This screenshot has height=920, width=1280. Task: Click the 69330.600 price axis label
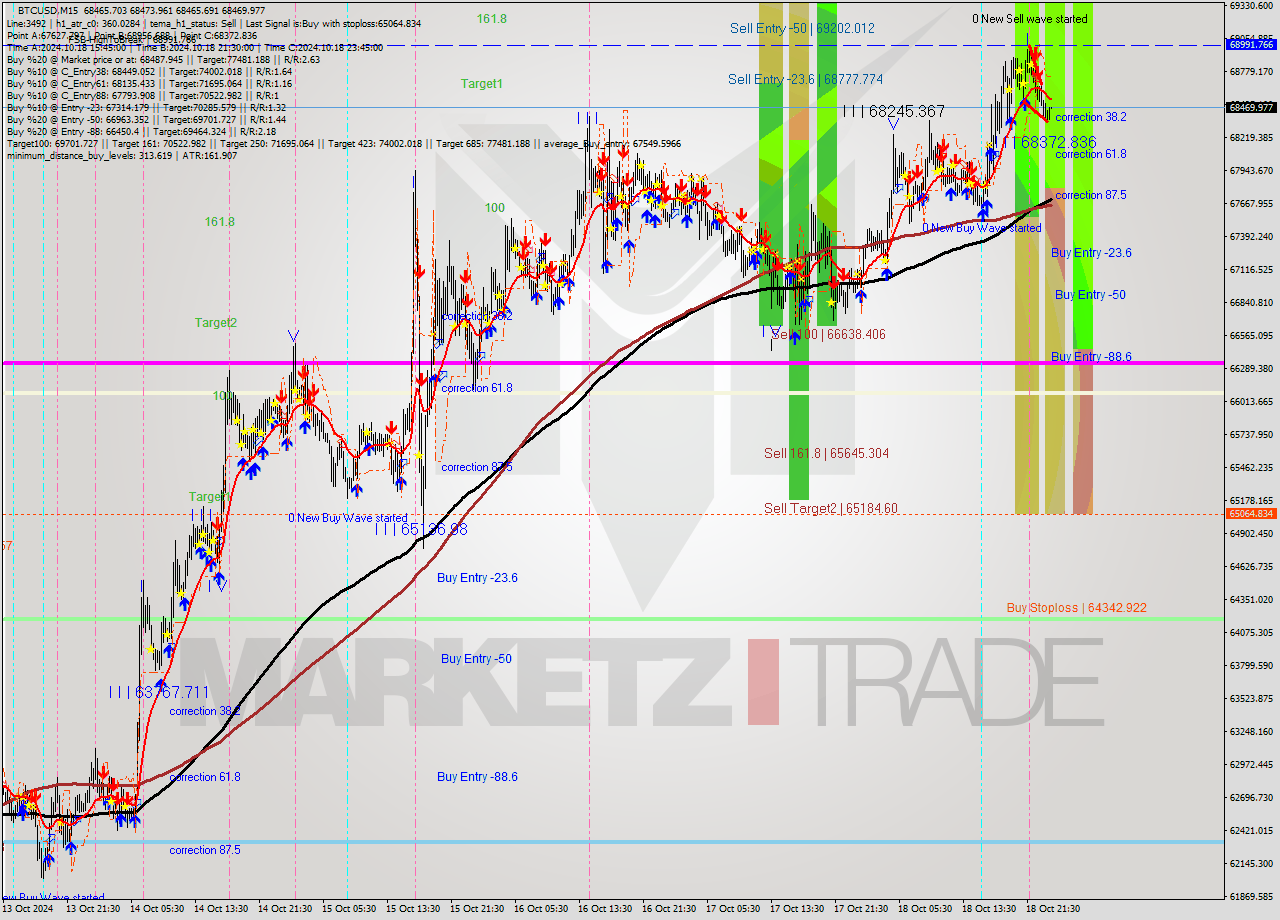tap(1251, 5)
